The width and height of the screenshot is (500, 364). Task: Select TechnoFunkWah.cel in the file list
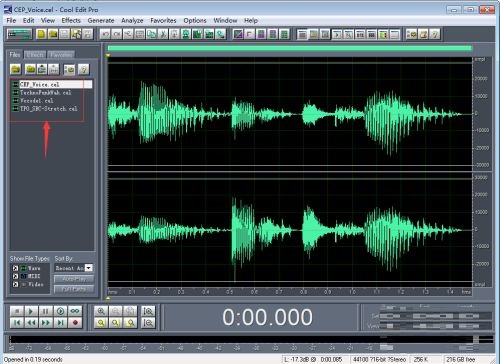[x=45, y=93]
